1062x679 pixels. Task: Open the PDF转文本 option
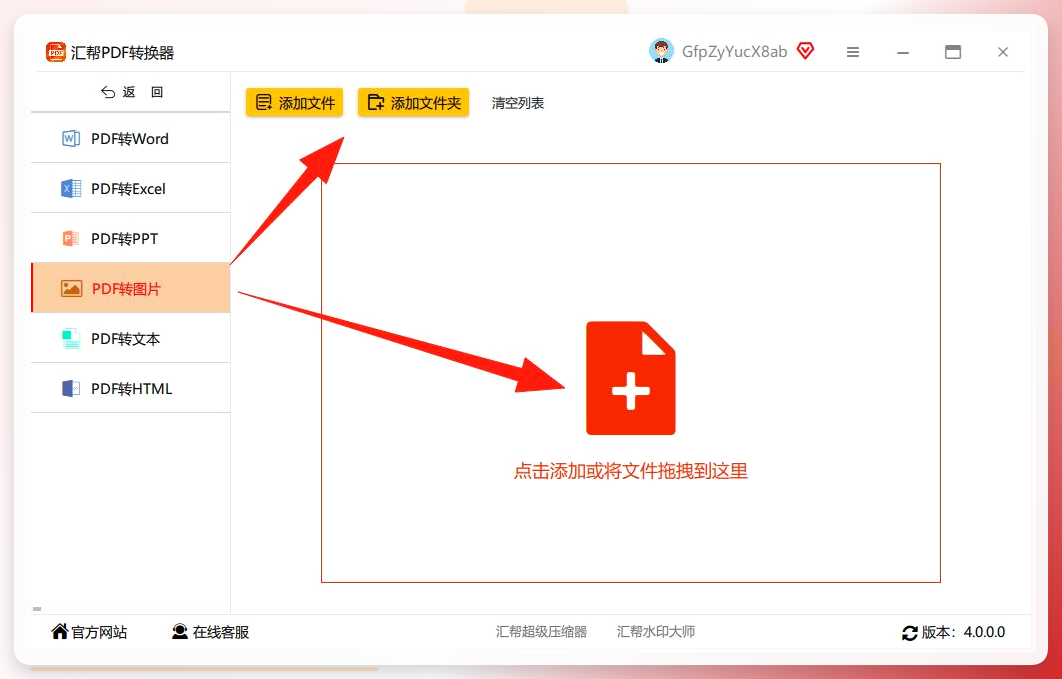[131, 338]
